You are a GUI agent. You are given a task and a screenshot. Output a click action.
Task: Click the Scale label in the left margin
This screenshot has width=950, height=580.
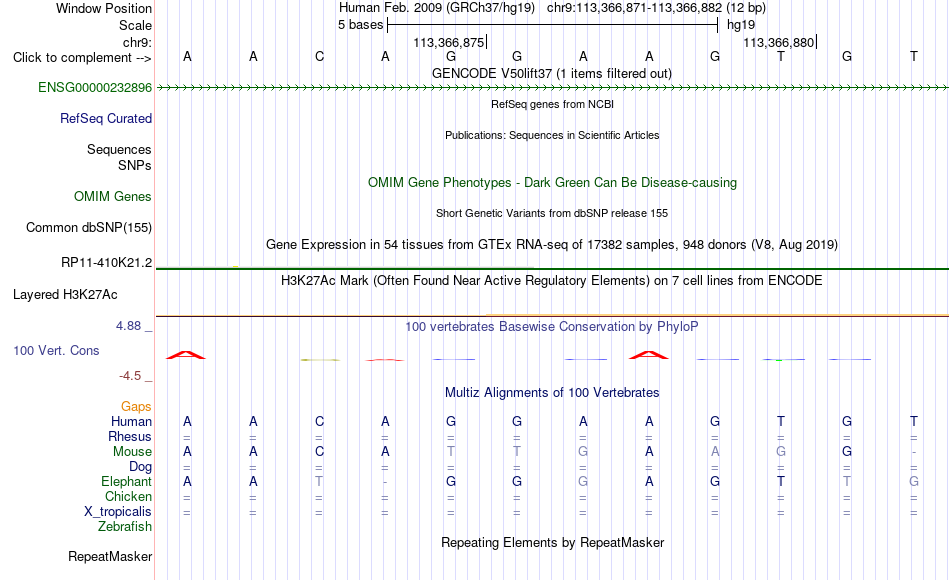[x=135, y=25]
